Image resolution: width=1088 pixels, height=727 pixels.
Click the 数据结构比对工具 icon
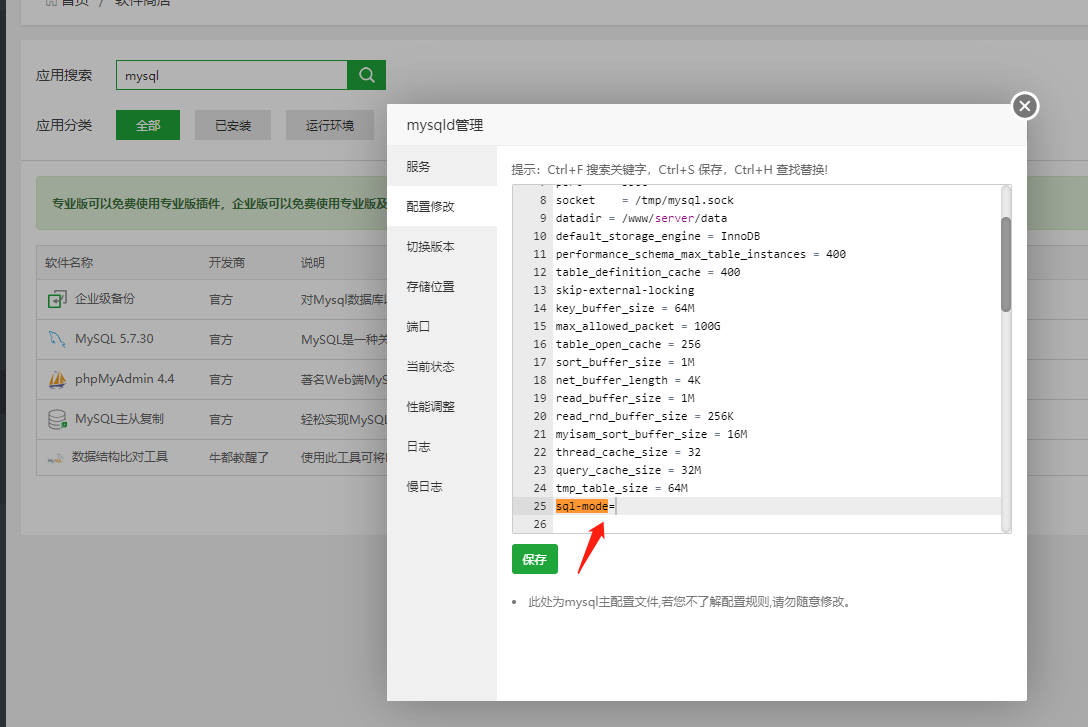pyautogui.click(x=55, y=458)
